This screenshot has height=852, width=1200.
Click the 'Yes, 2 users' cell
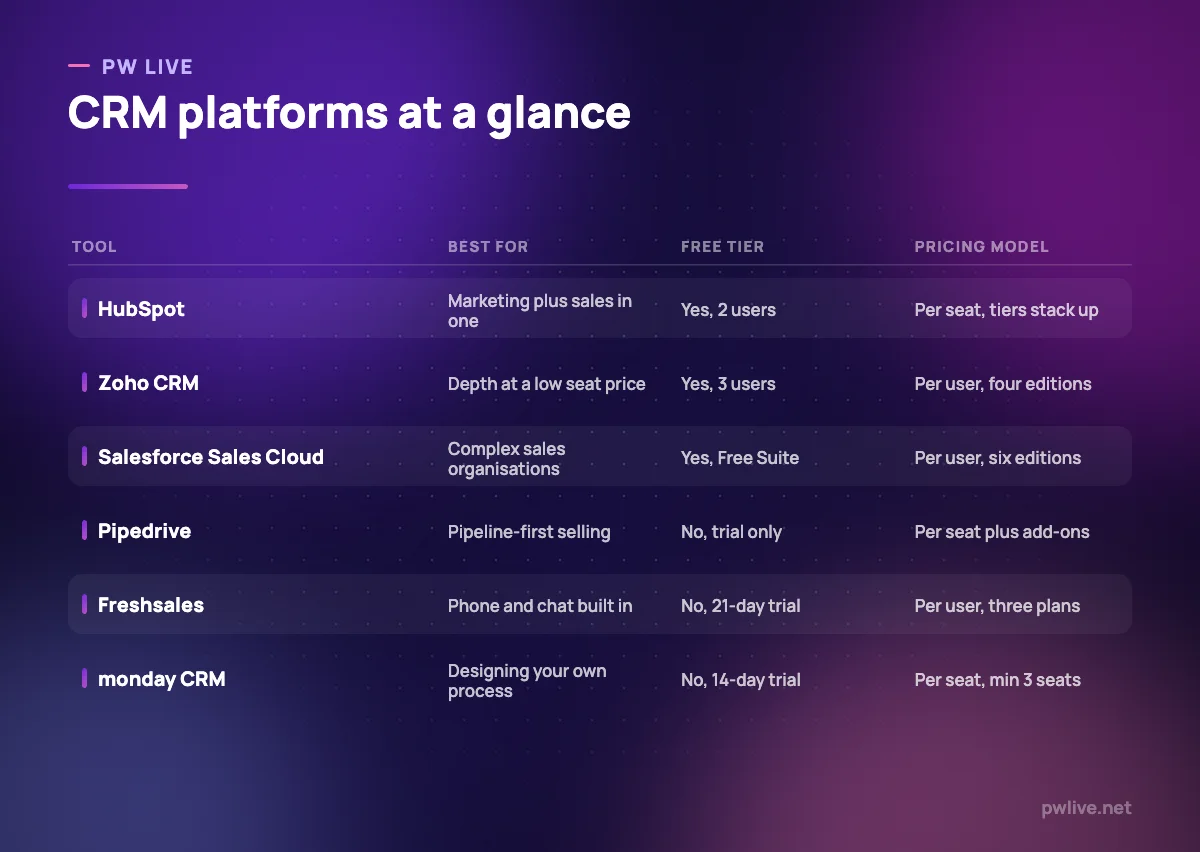click(728, 310)
